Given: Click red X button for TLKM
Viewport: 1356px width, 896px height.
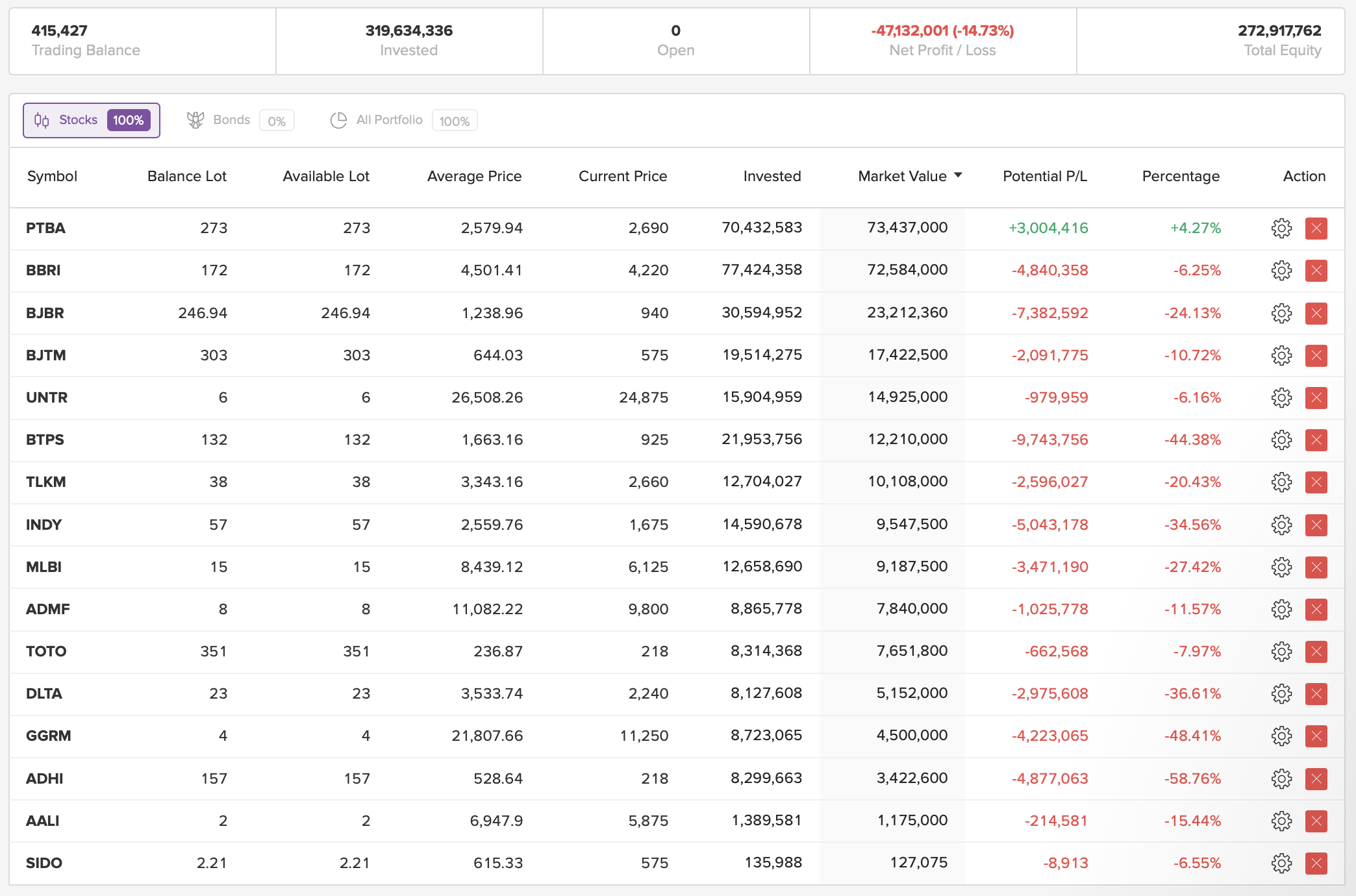Looking at the screenshot, I should (1316, 482).
